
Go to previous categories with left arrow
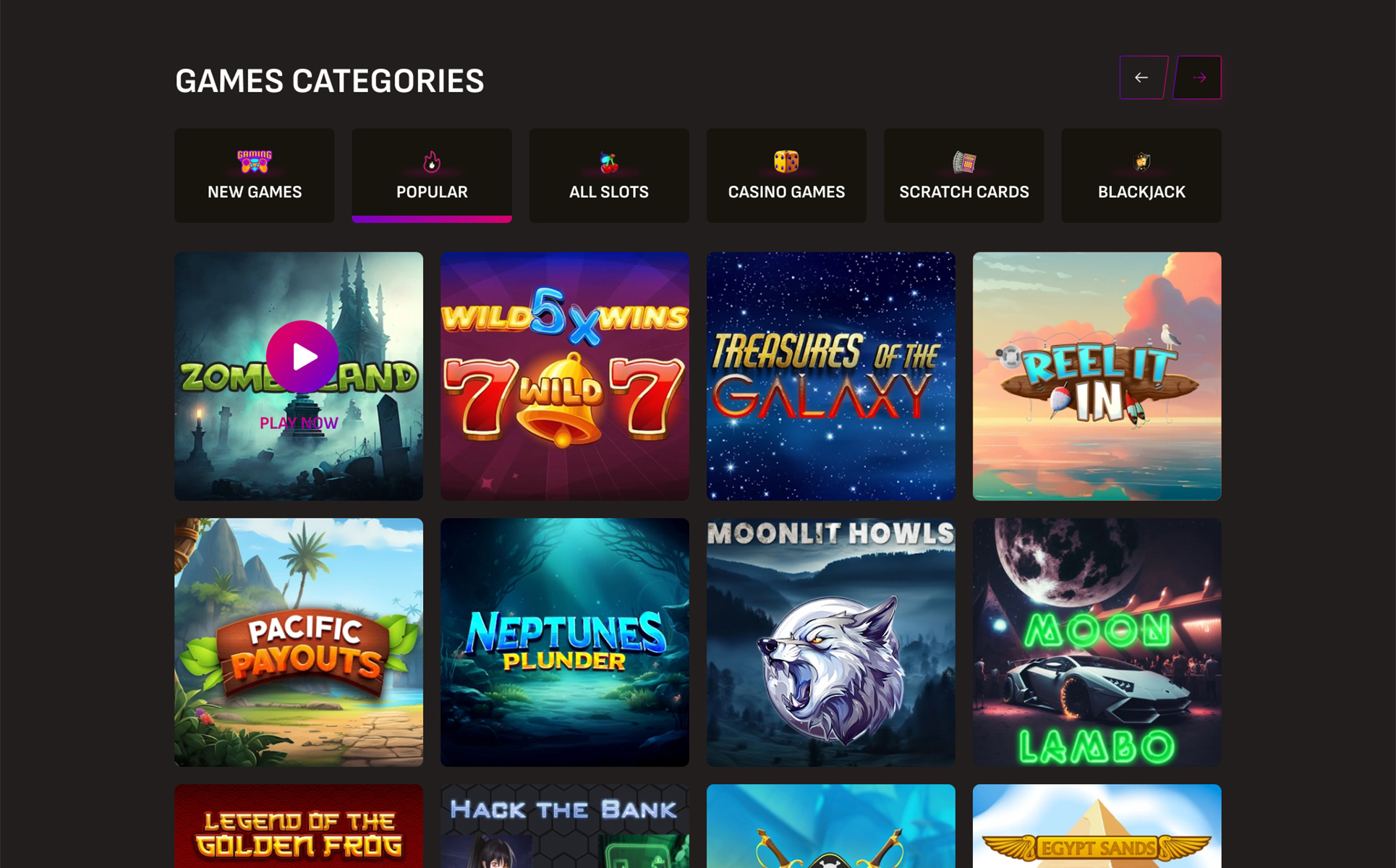[x=1142, y=77]
